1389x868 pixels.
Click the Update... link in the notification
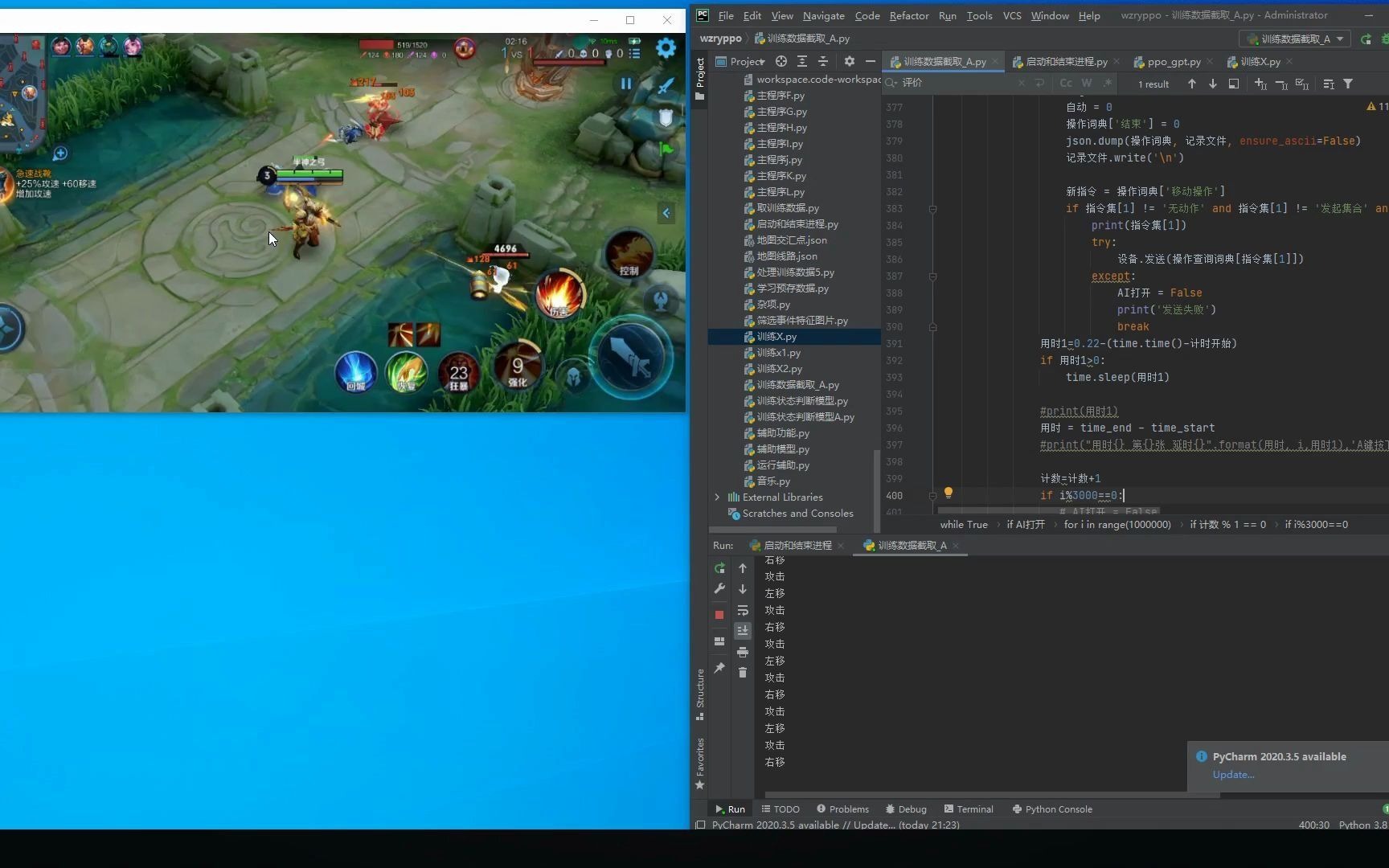pos(1233,775)
